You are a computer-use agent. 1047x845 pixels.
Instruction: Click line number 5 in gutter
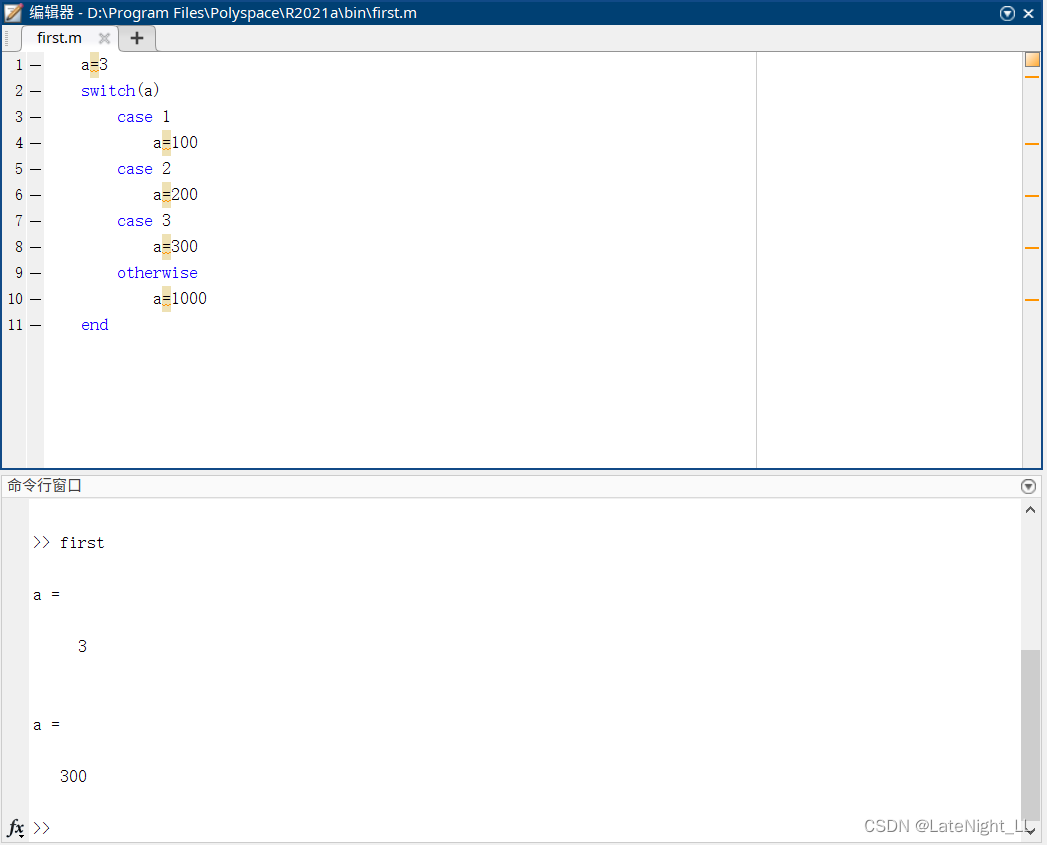(x=19, y=169)
